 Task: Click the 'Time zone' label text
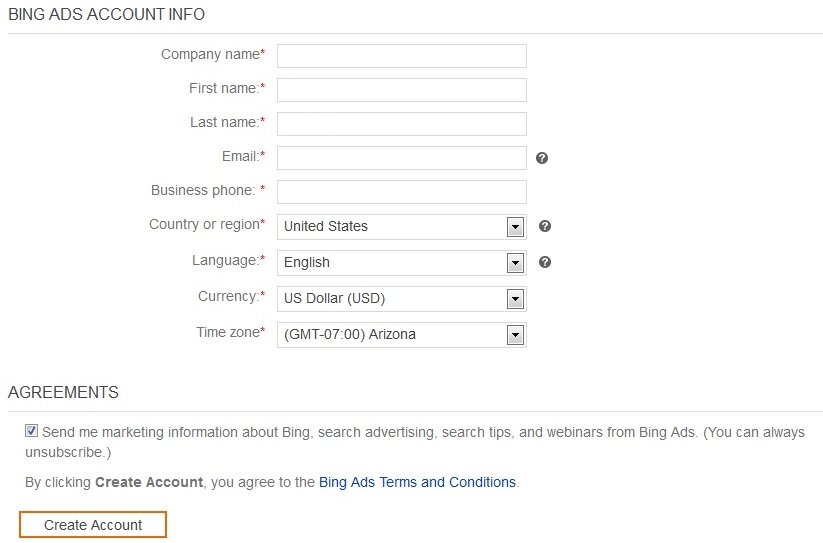click(228, 332)
